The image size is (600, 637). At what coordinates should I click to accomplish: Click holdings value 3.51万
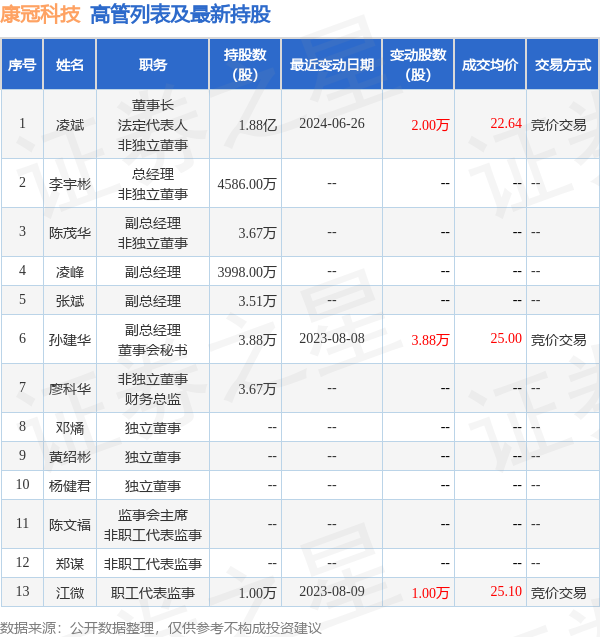tap(258, 301)
